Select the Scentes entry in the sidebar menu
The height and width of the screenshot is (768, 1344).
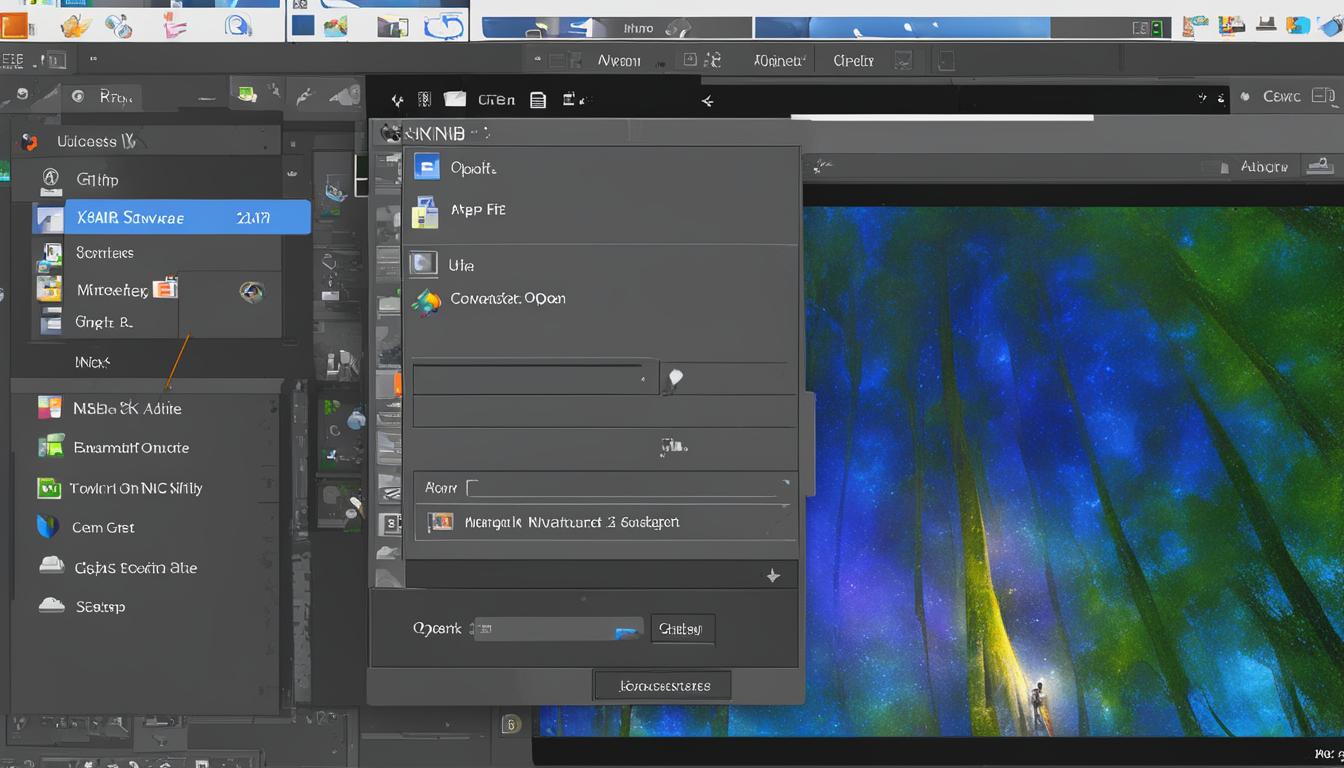[104, 253]
